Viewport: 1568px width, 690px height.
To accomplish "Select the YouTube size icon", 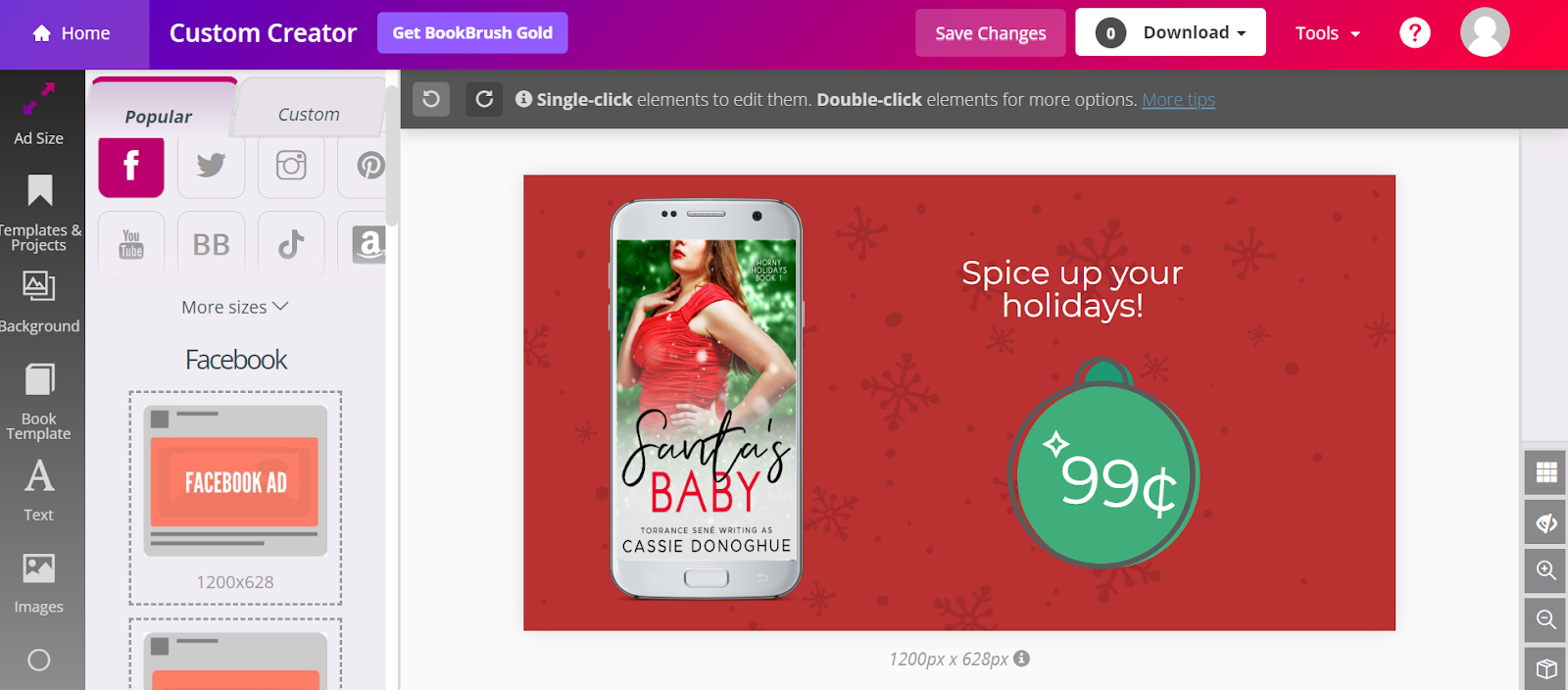I will [x=131, y=244].
